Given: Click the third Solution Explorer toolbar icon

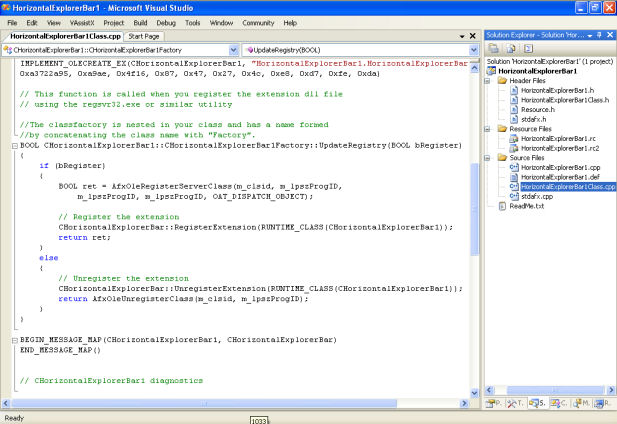Looking at the screenshot, I should click(526, 47).
